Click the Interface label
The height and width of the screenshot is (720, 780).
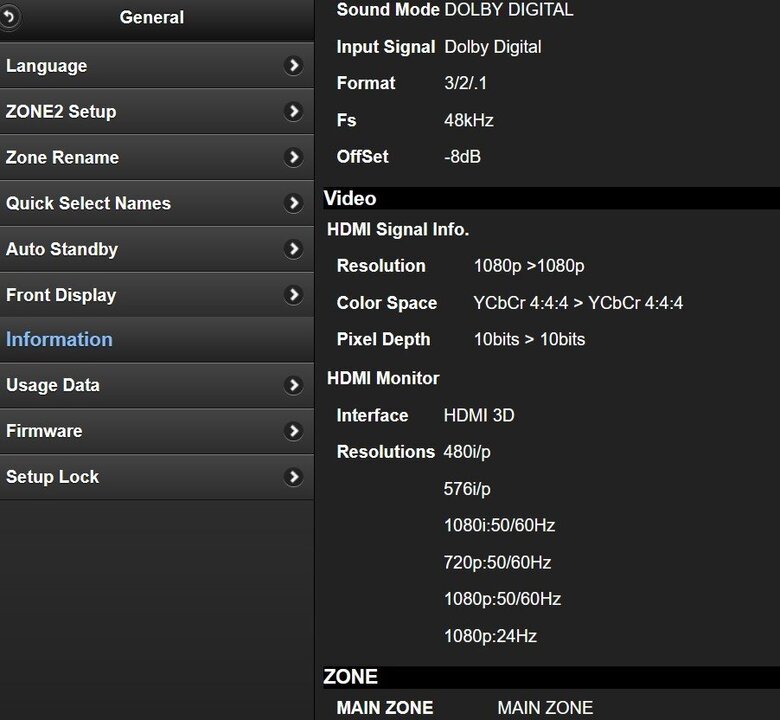372,415
